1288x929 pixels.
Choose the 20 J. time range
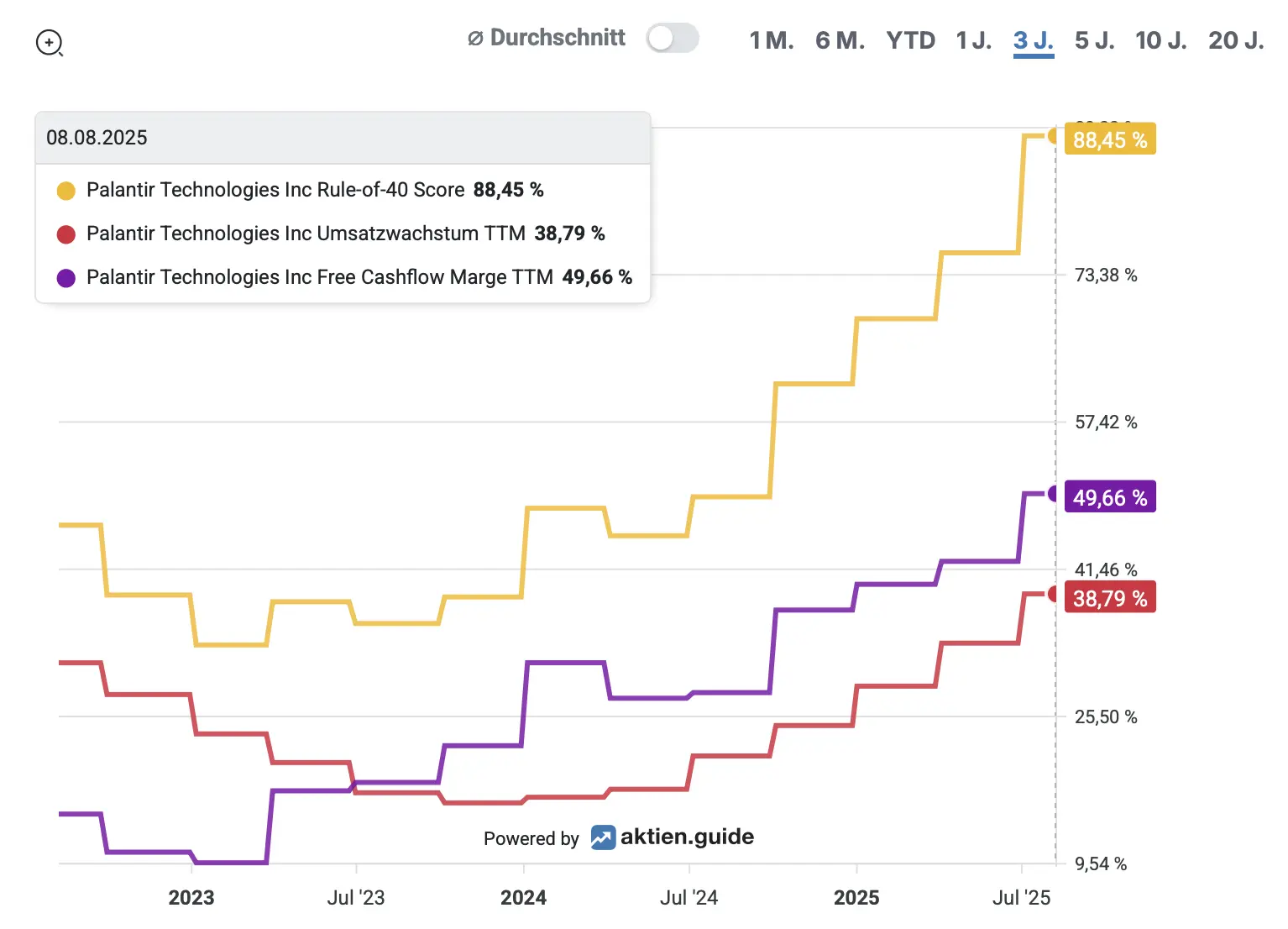click(1236, 40)
